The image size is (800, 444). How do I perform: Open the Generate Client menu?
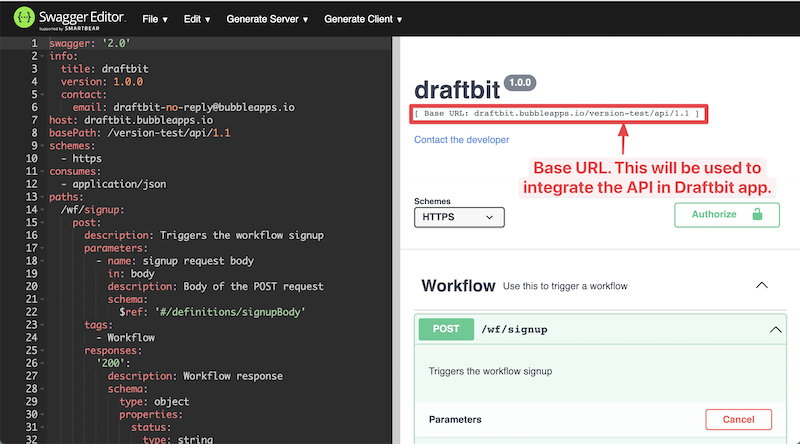click(363, 19)
